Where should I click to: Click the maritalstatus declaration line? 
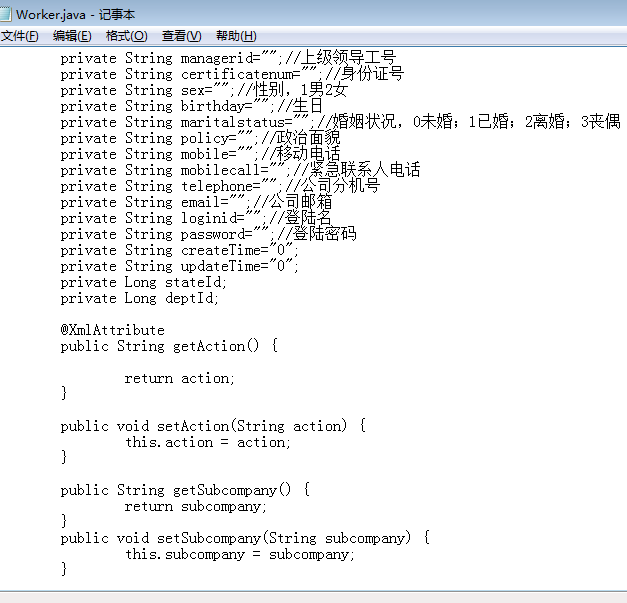coord(340,122)
